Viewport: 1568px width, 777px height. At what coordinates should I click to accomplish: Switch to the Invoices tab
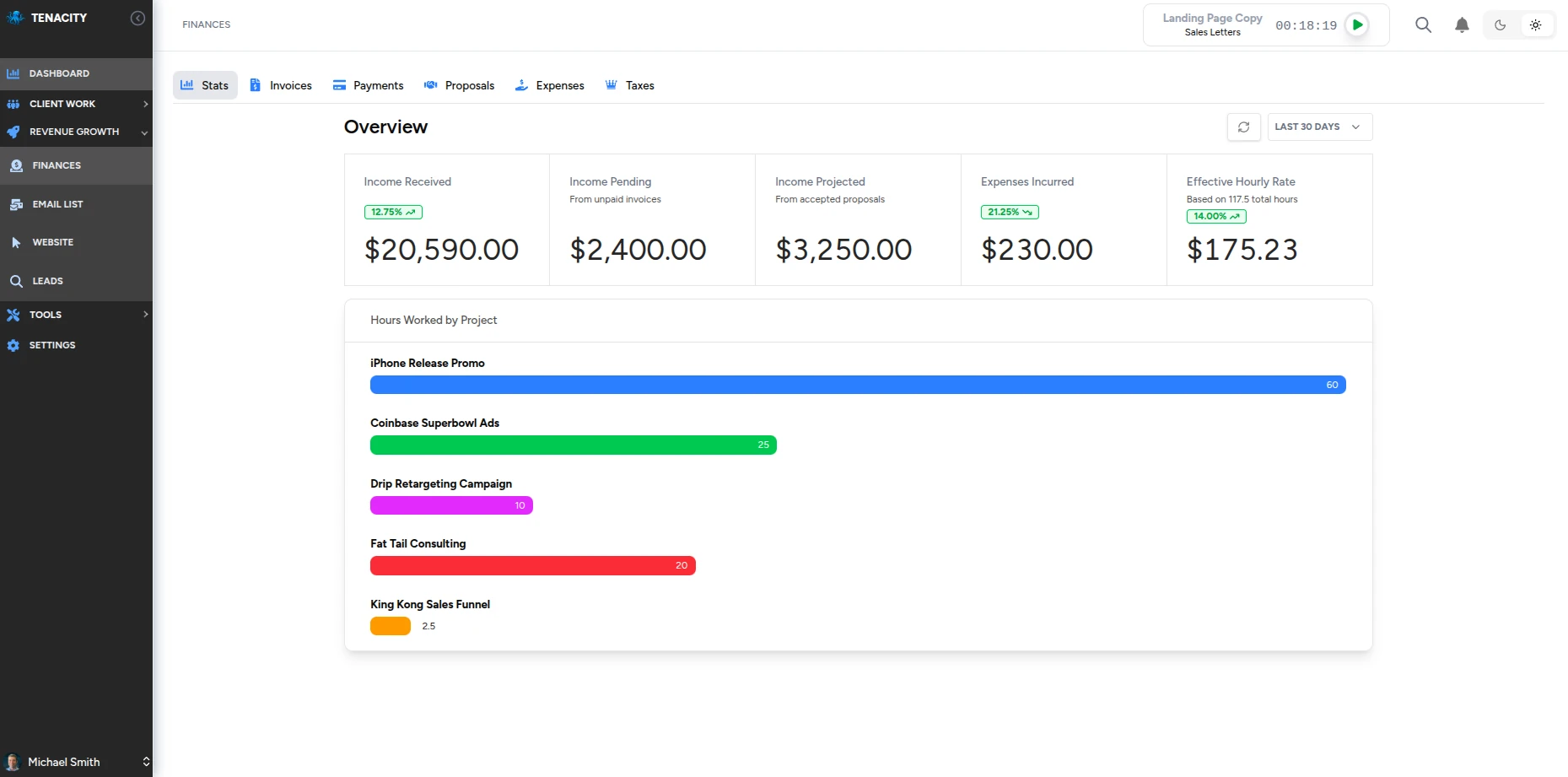(x=281, y=86)
